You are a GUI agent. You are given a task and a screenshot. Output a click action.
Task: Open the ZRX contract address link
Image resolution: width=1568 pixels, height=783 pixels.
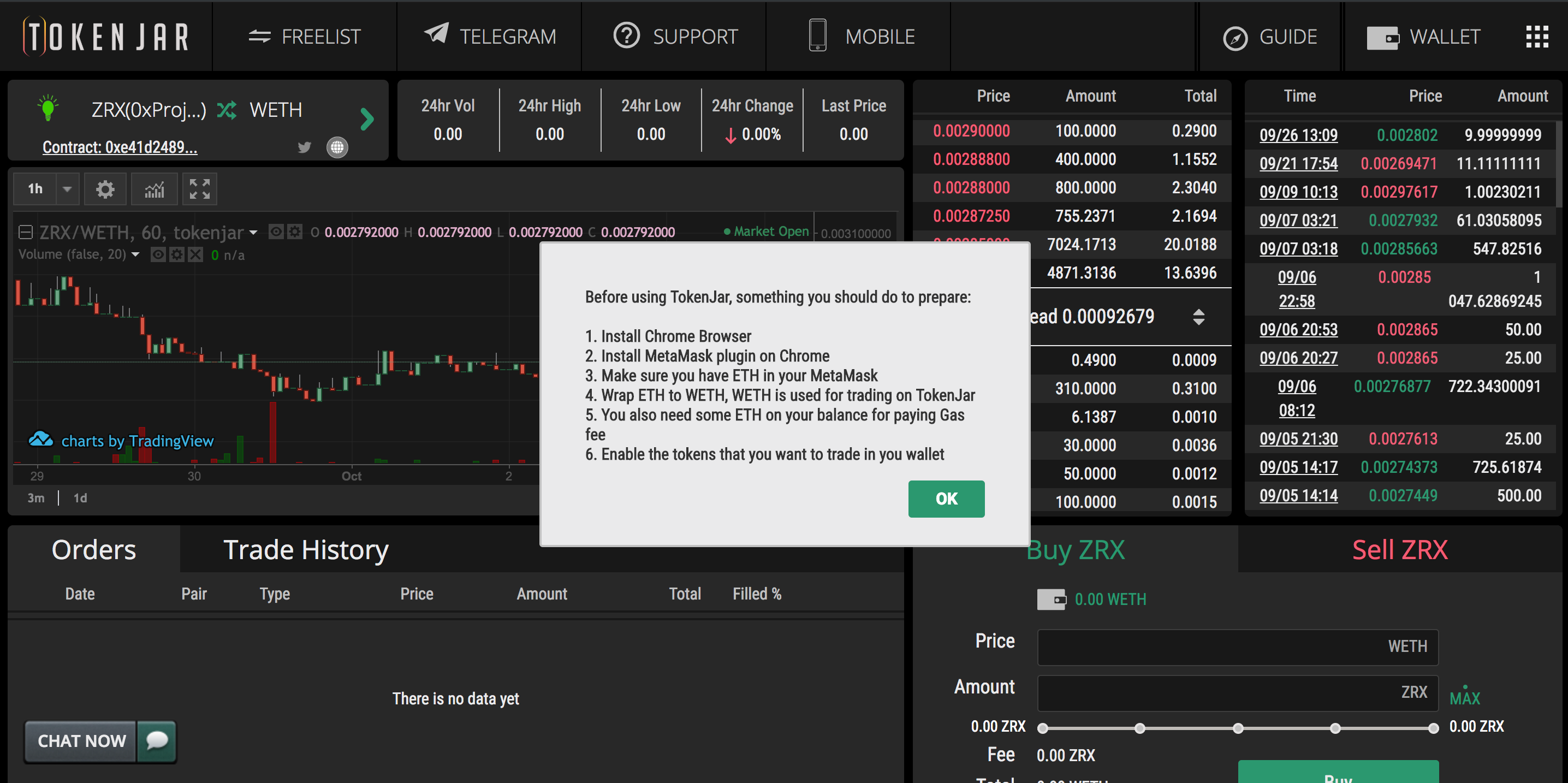[120, 147]
